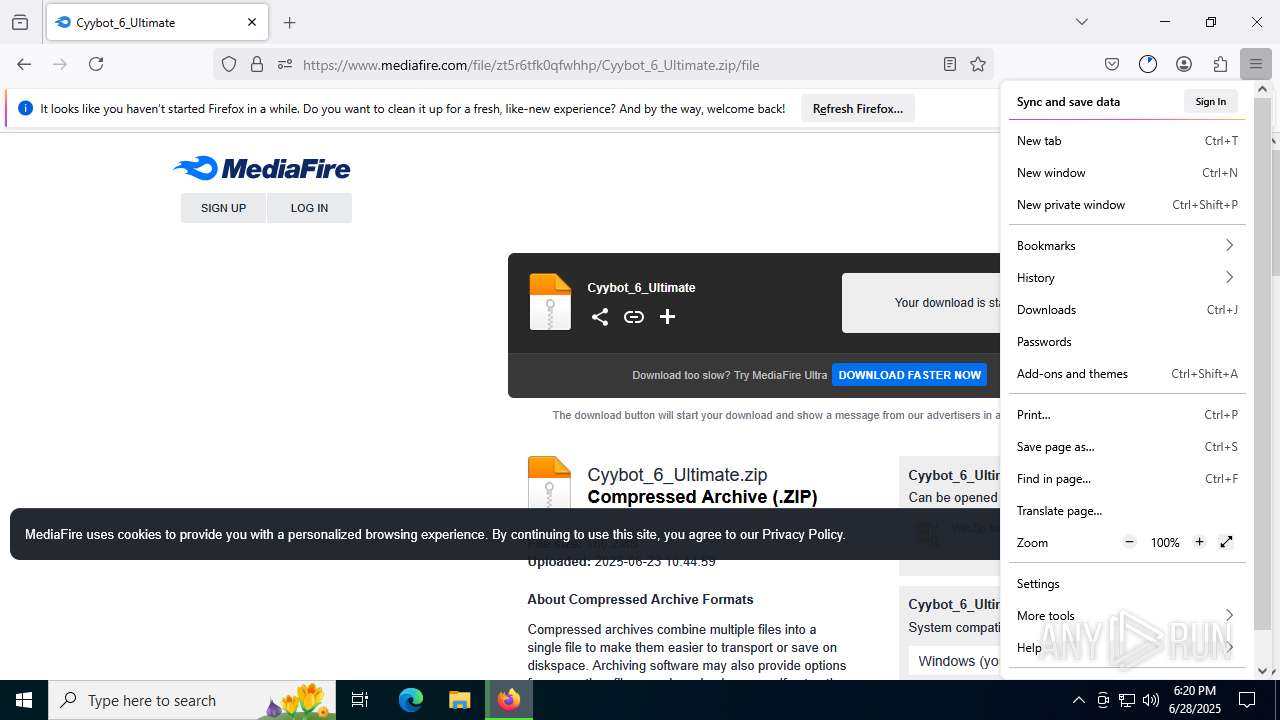The image size is (1280, 720).
Task: Toggle reader view icon in address bar
Action: tap(950, 64)
